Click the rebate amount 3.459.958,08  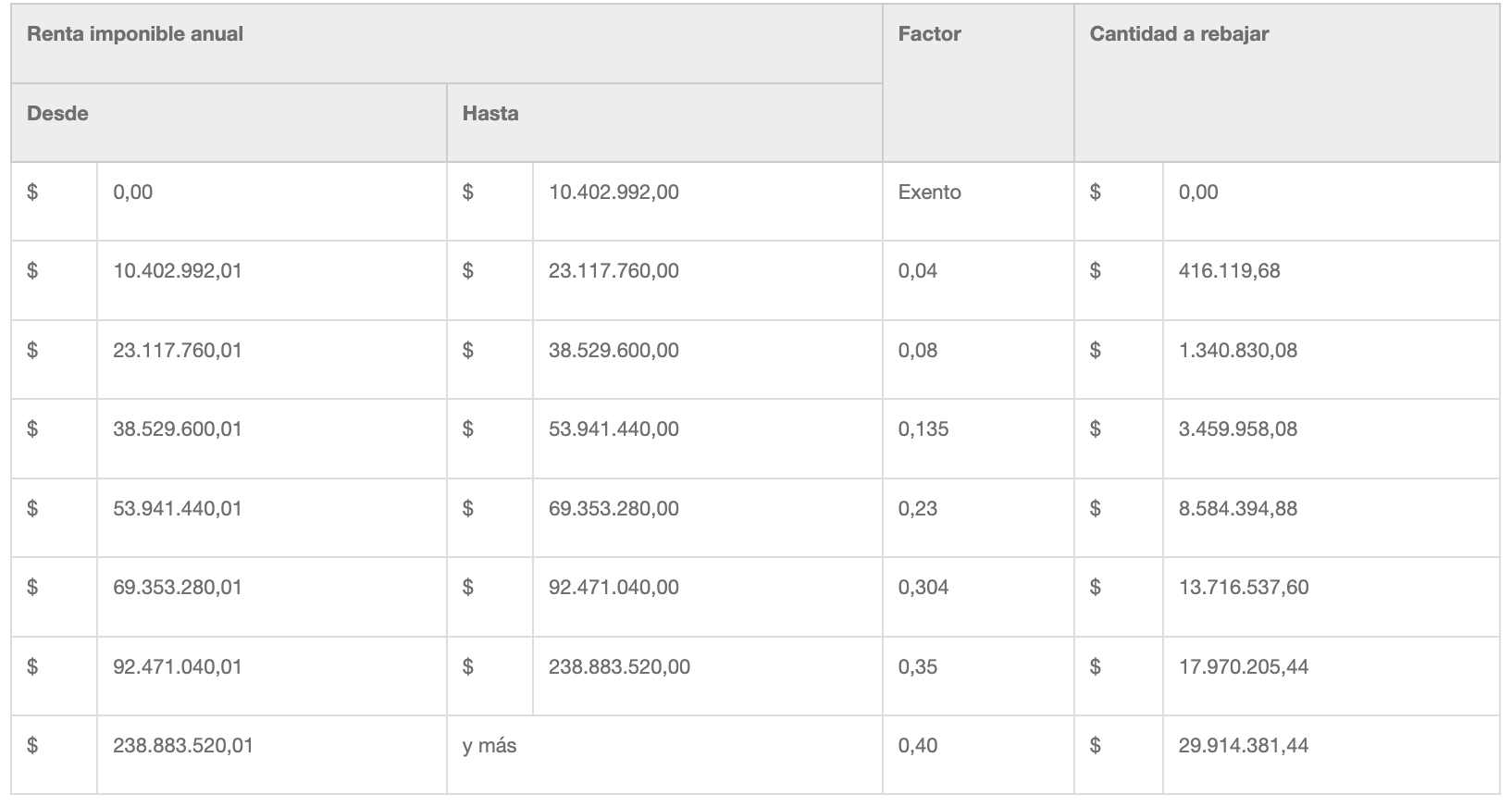(1238, 429)
